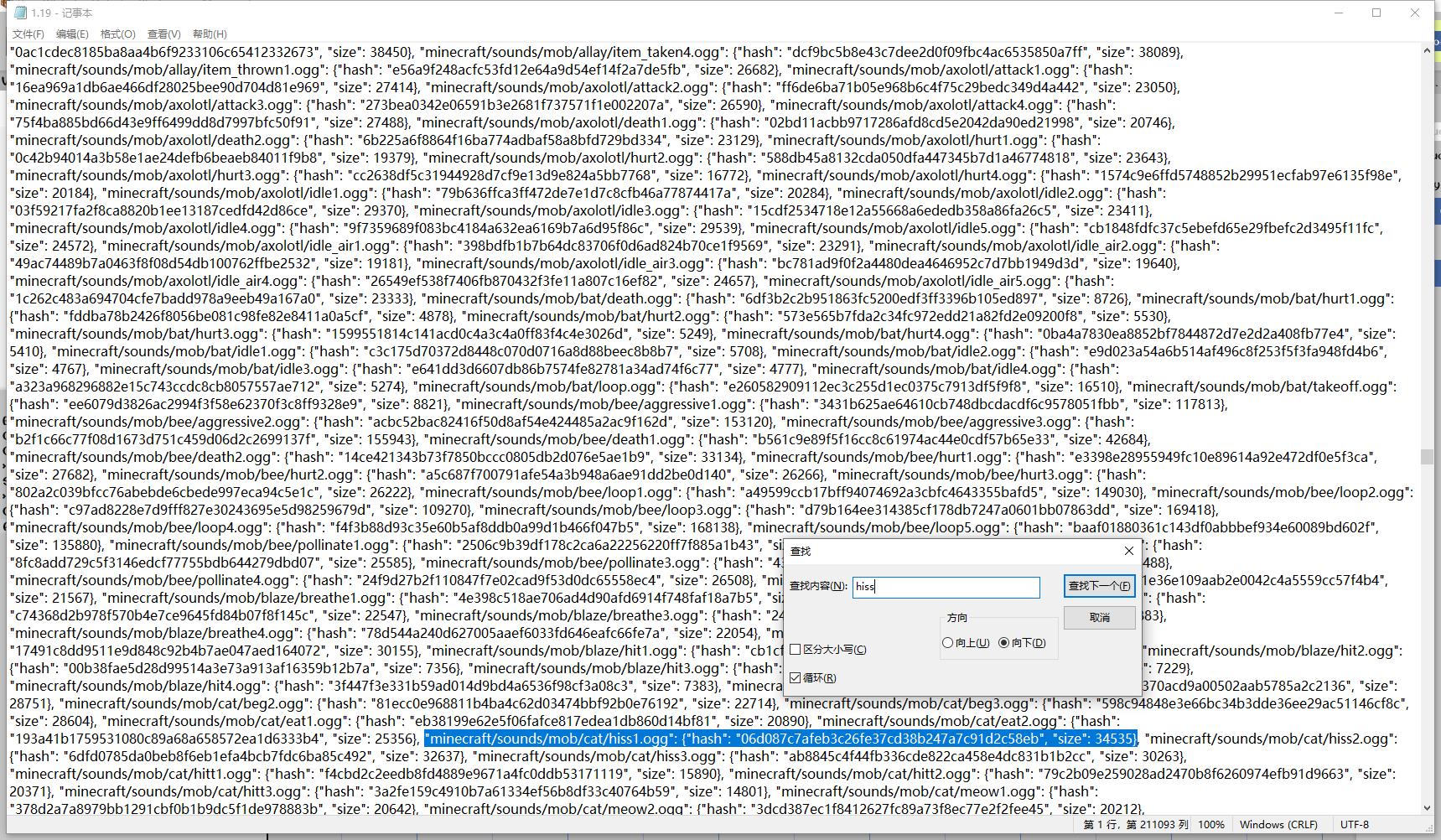Click the "minecraft/sounds/mob/bee/death2.ogg" text
The image size is (1441, 840).
(142, 457)
